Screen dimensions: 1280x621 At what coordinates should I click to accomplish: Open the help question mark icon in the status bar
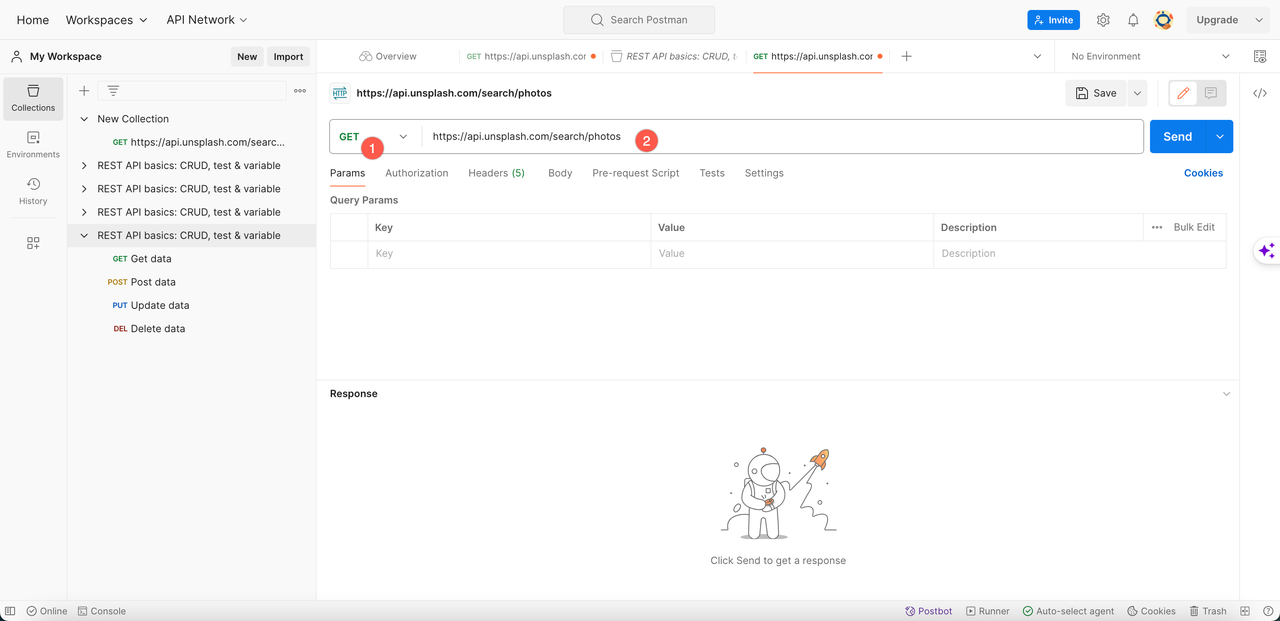(x=1266, y=611)
